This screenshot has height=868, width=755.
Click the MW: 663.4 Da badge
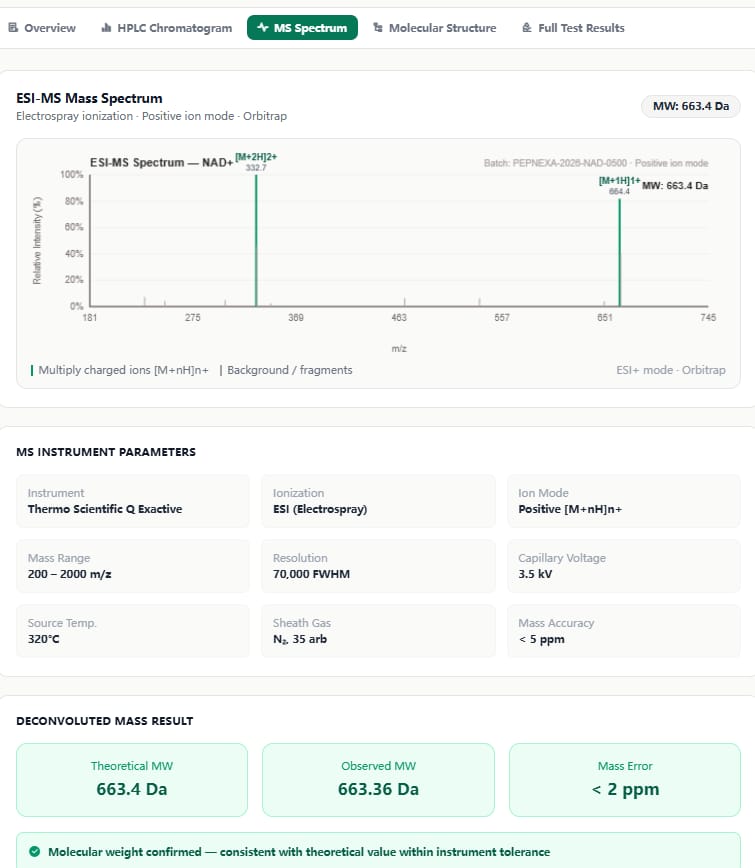coord(691,106)
